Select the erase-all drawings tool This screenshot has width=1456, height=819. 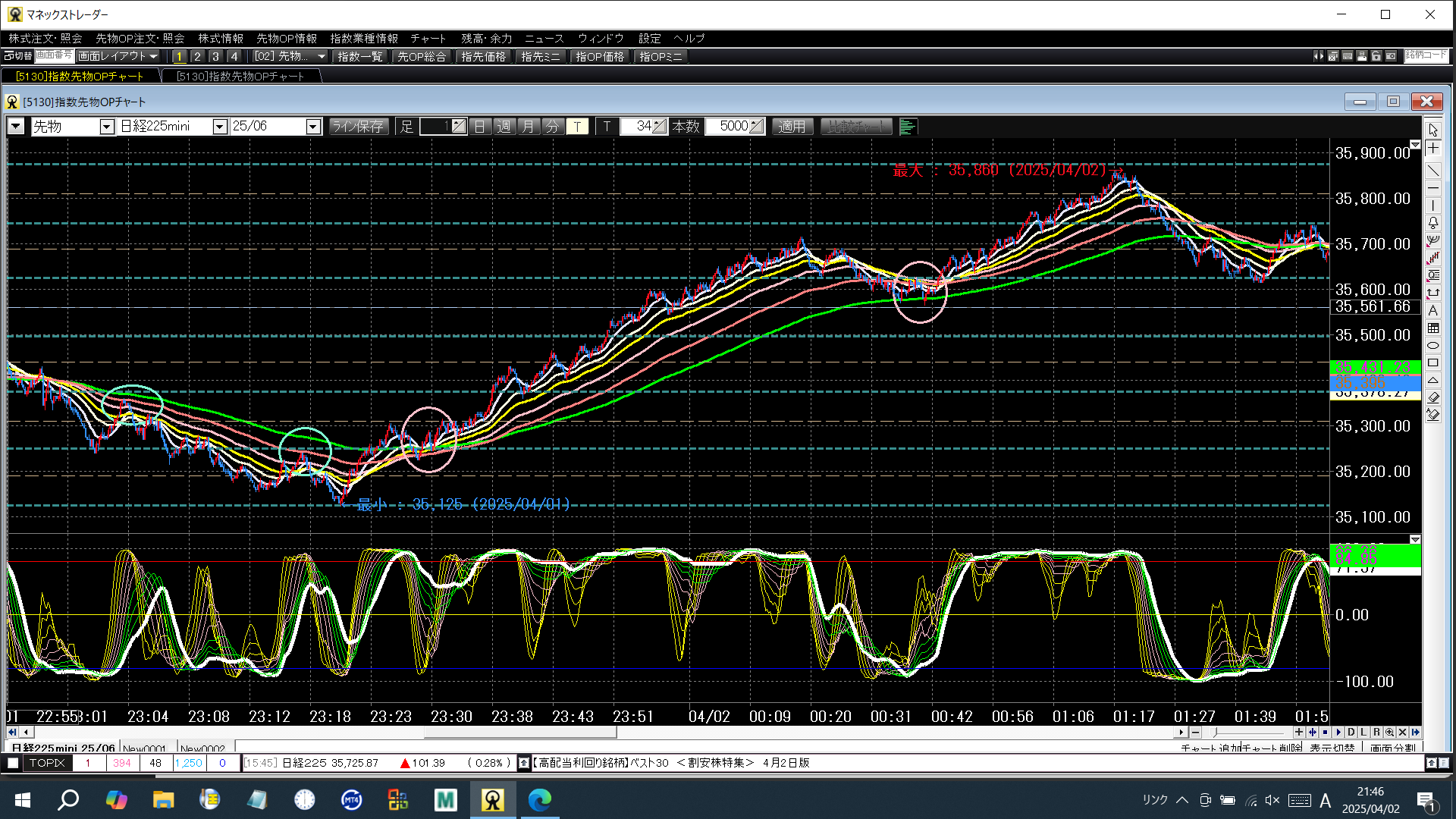(x=1432, y=415)
